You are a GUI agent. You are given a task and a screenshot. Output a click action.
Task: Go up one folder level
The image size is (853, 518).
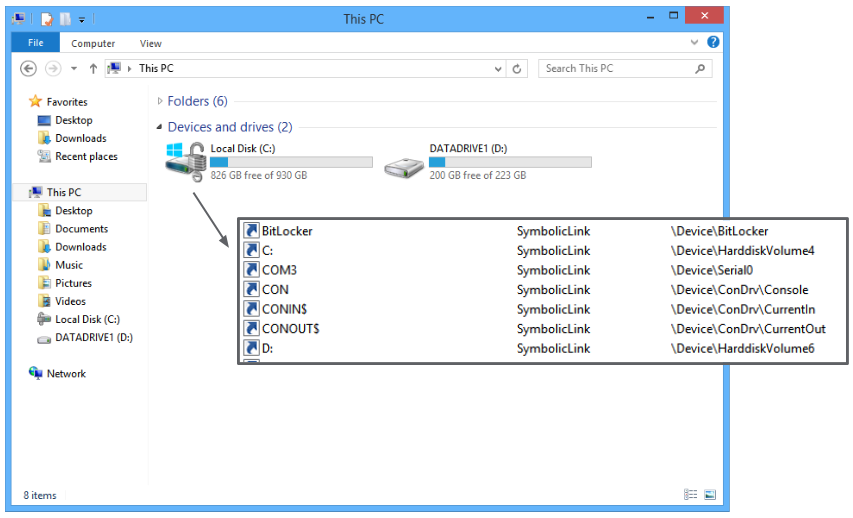(x=93, y=69)
